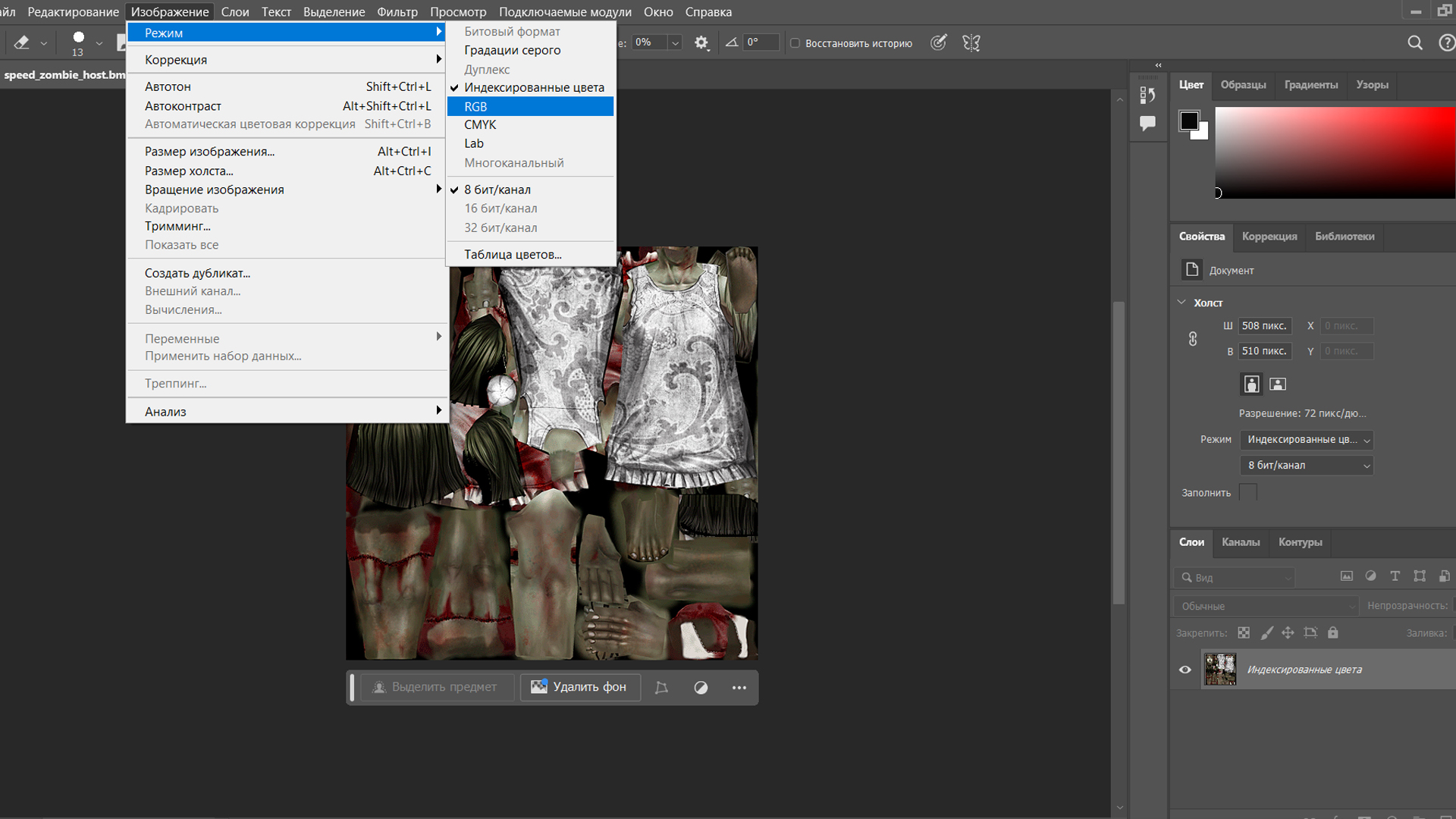Click lock all layer padlock icon

pos(1333,632)
